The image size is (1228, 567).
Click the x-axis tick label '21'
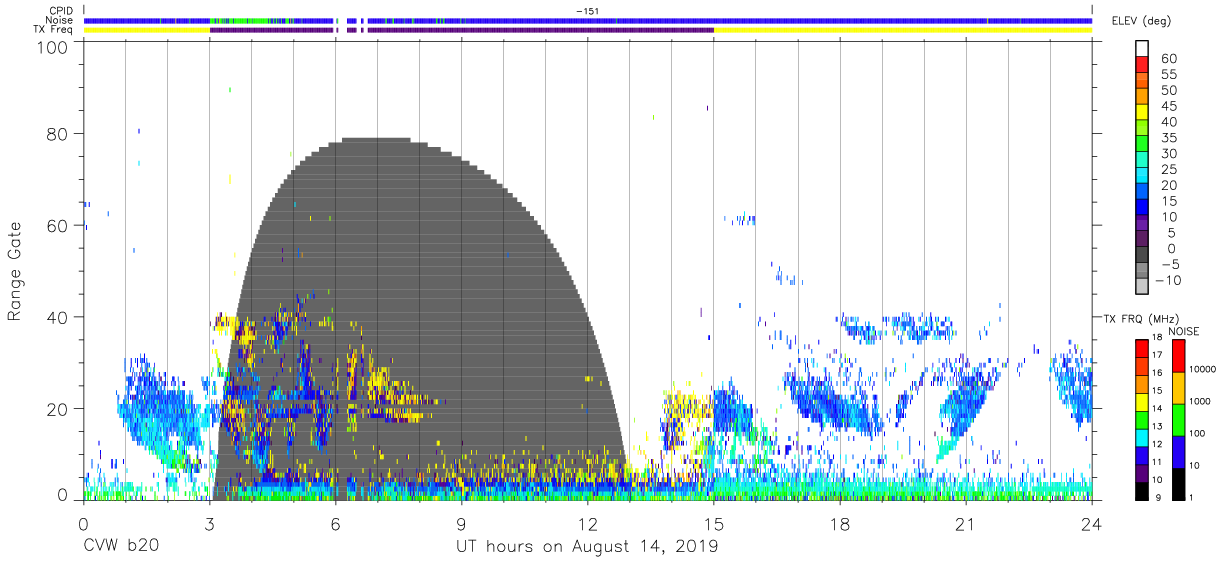point(966,524)
